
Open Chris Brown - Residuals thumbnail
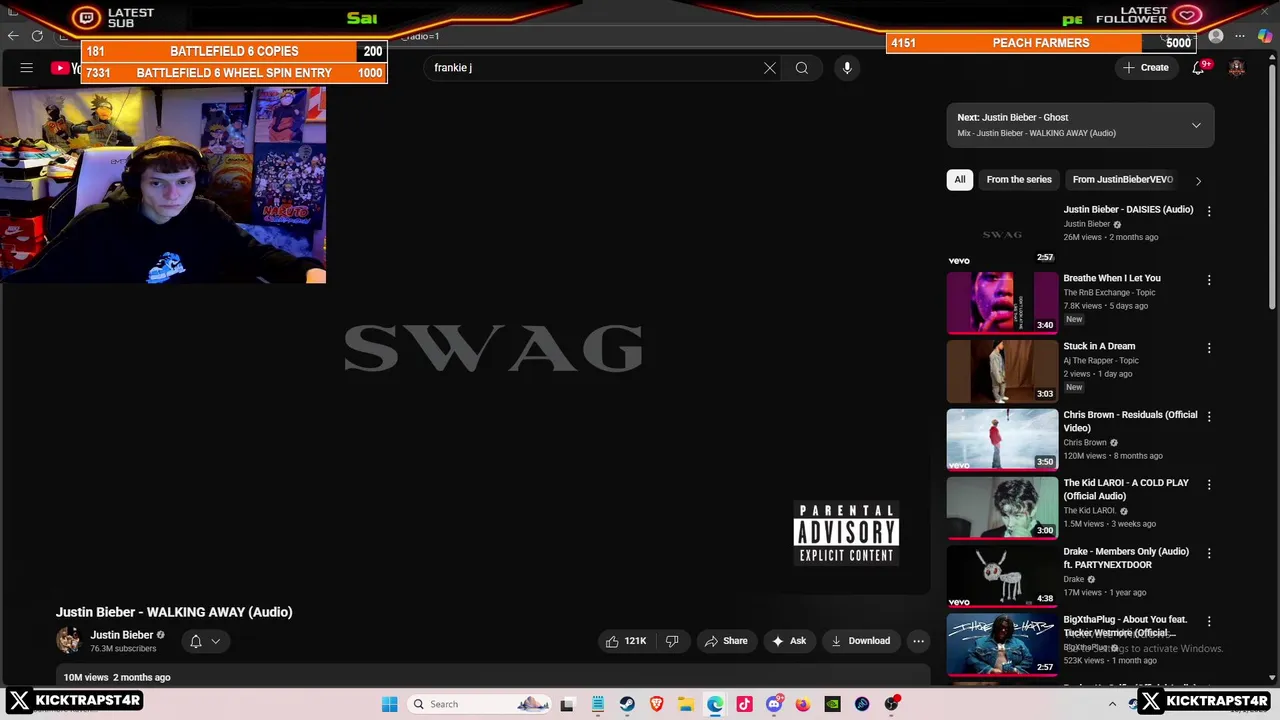1002,439
